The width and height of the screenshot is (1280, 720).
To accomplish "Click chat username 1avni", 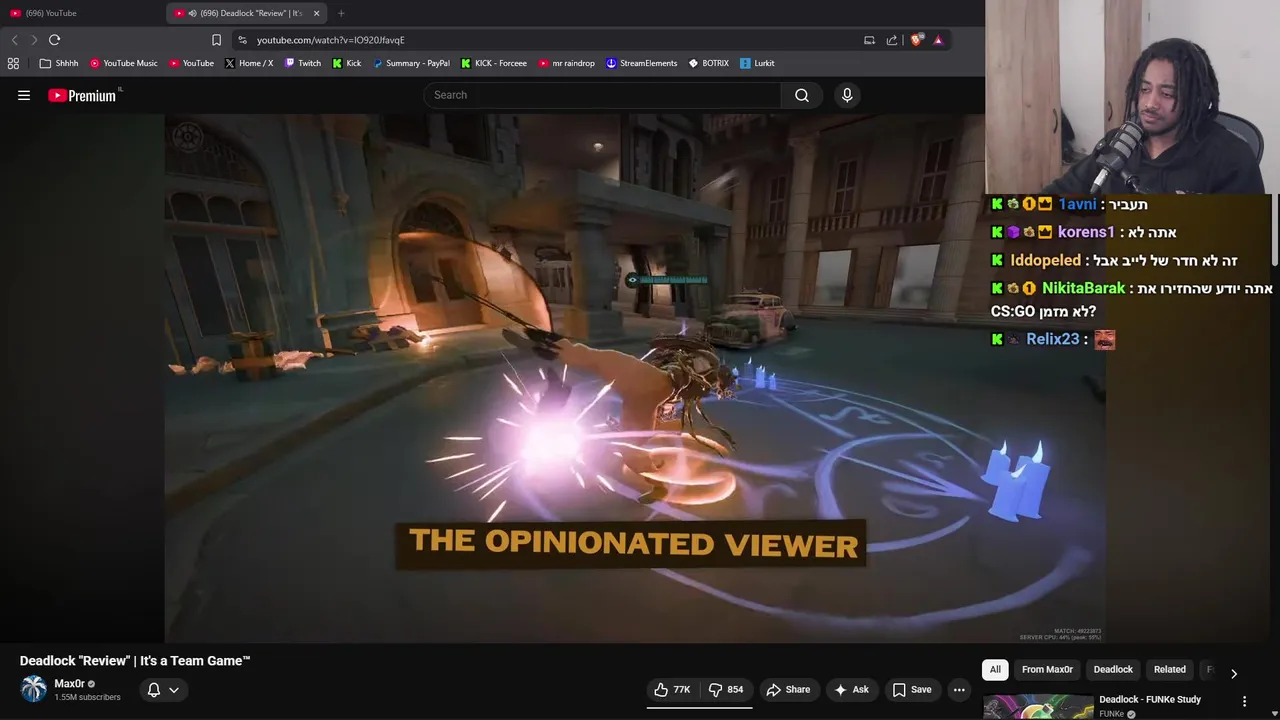I will click(1077, 204).
